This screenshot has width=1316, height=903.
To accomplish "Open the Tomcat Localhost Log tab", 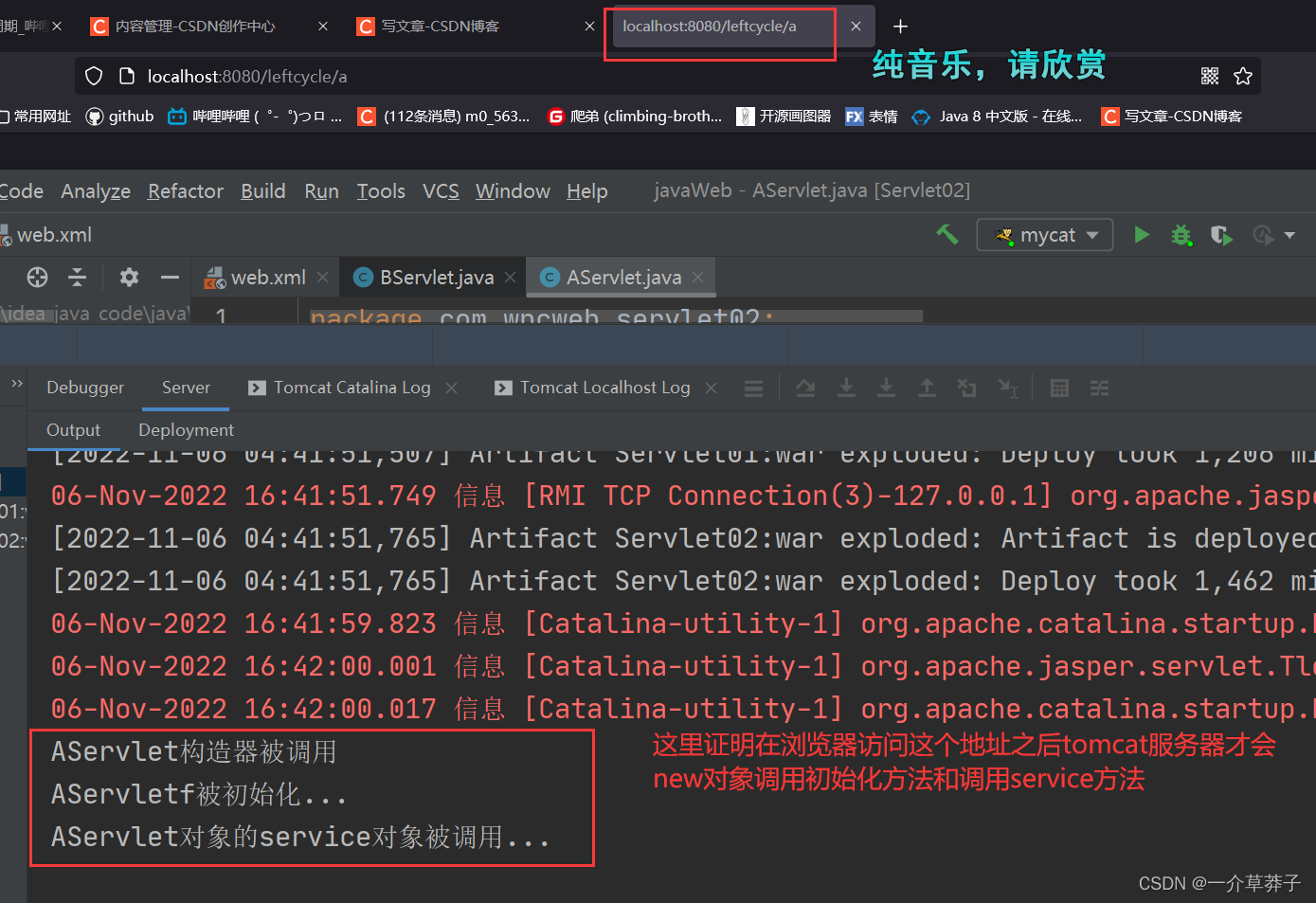I will point(592,388).
